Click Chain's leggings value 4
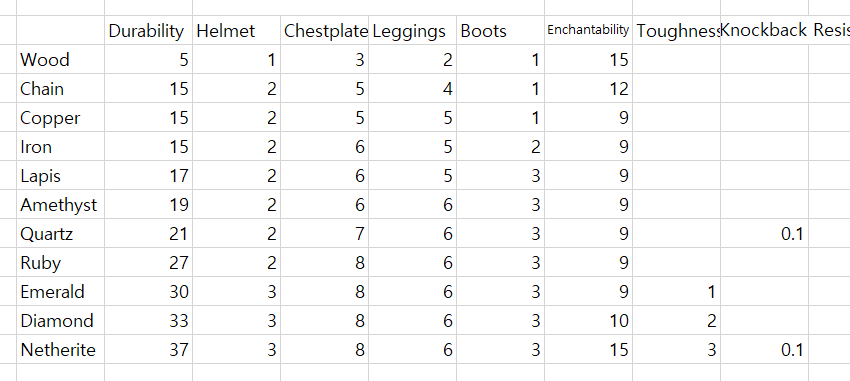The width and height of the screenshot is (850, 381). point(412,88)
